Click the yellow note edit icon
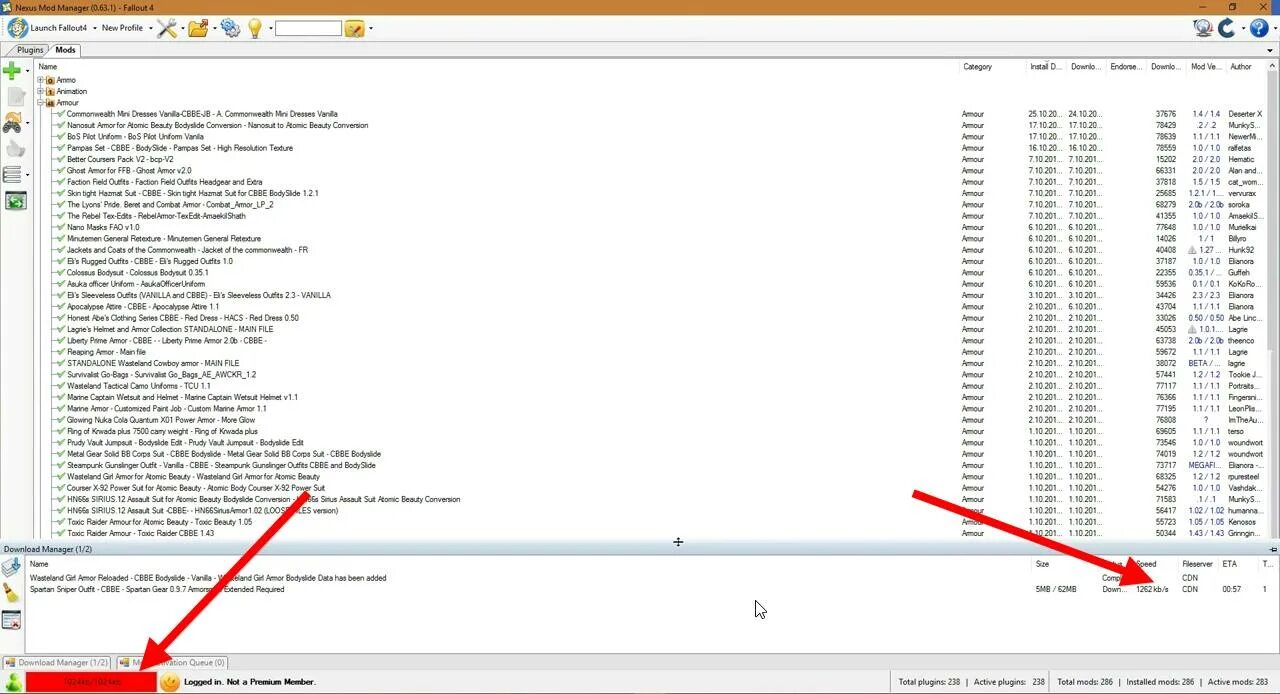Screen dimensions: 1280x694 [x=354, y=28]
